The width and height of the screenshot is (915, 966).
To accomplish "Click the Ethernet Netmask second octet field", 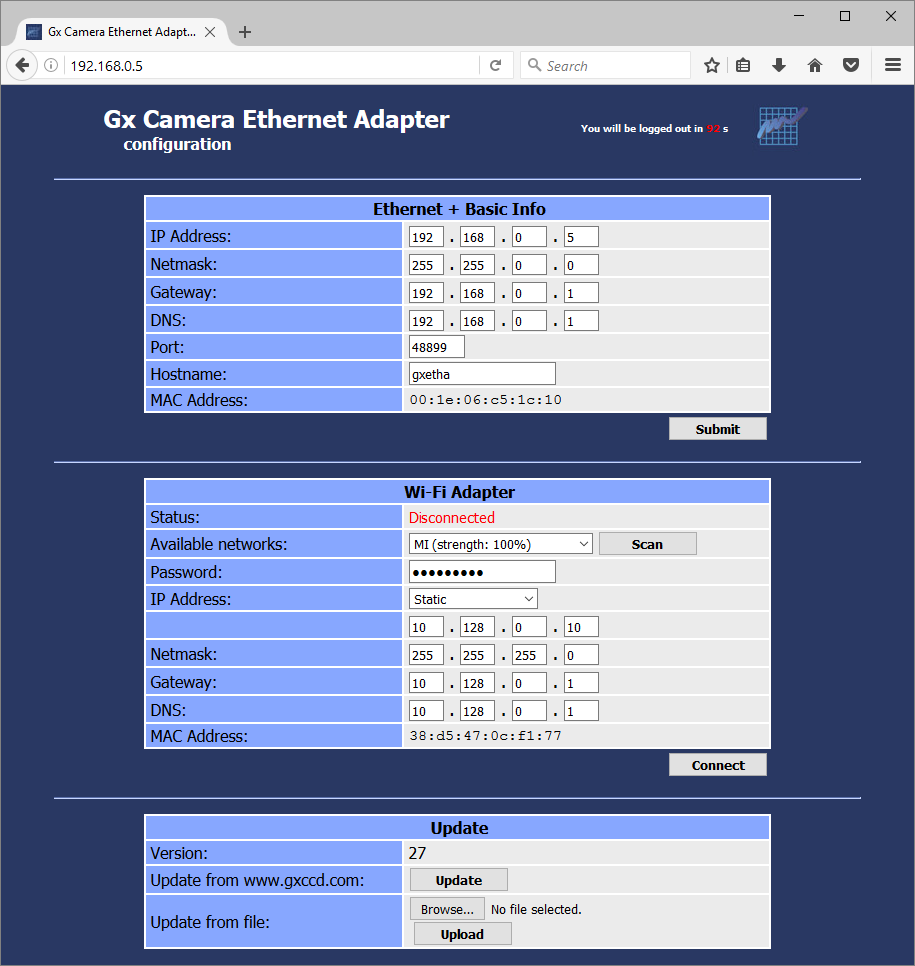I will pyautogui.click(x=477, y=265).
